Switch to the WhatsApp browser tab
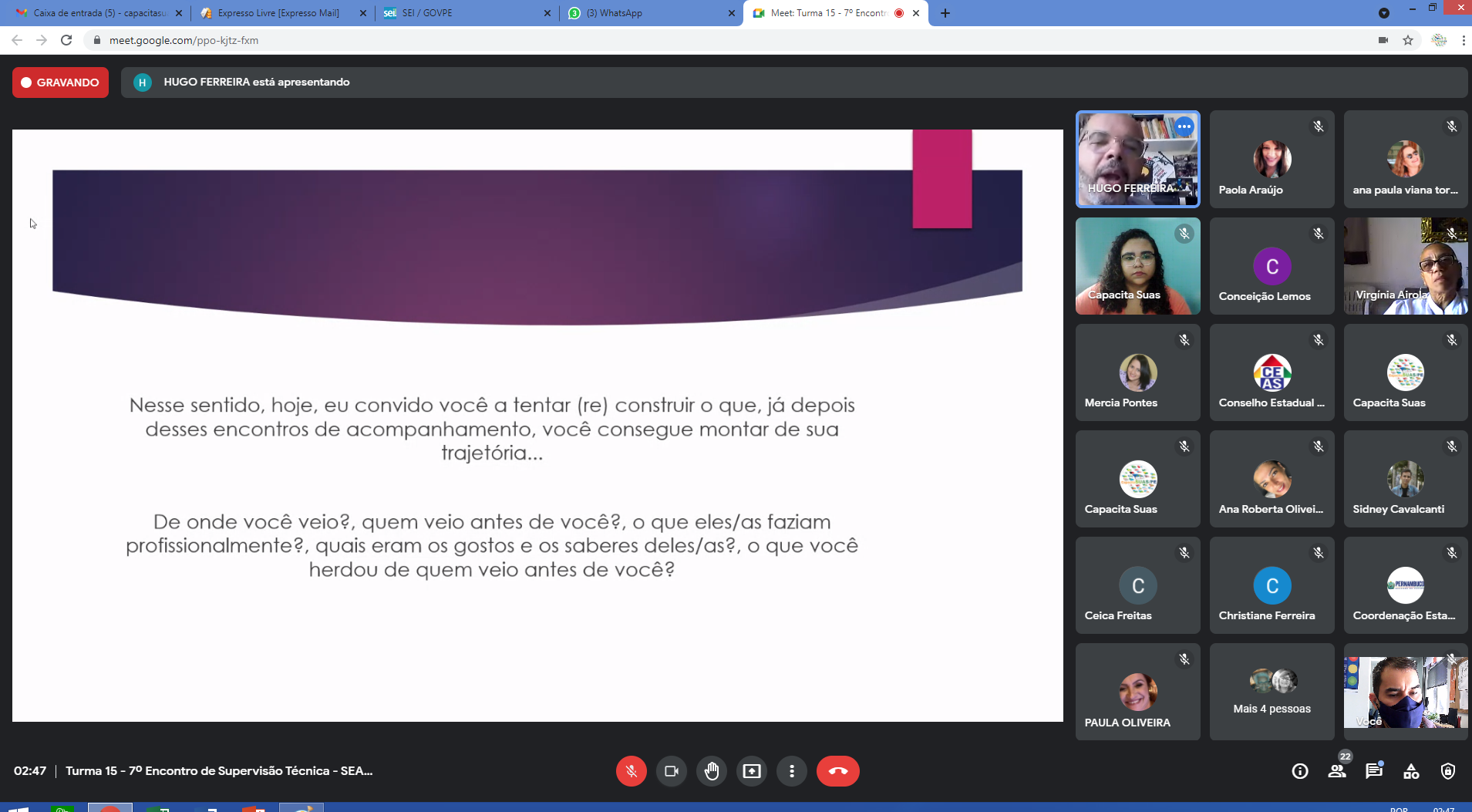This screenshot has height=812, width=1472. point(648,13)
